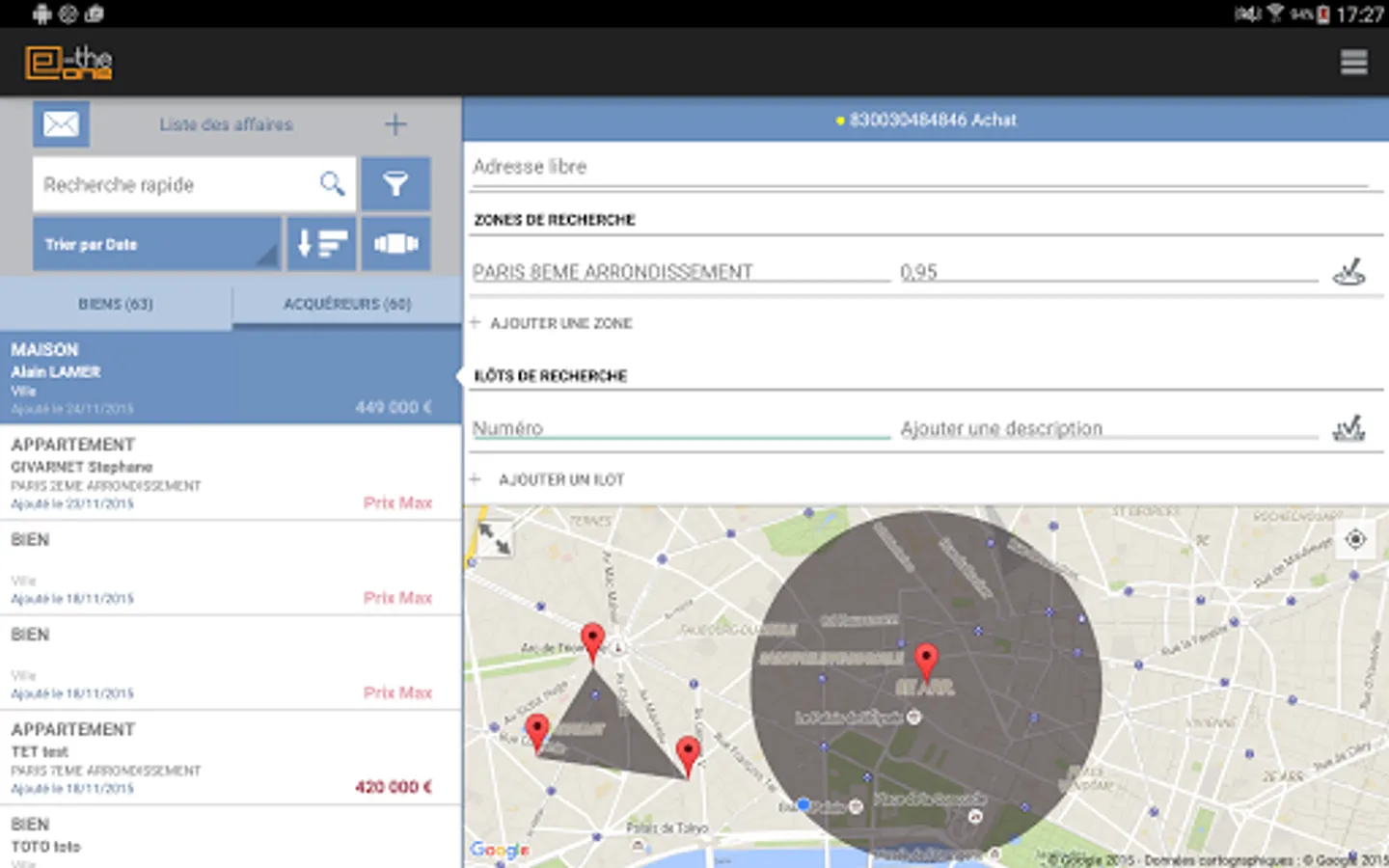Focus the Recherche rapide field
Viewport: 1389px width, 868px height.
coord(194,184)
